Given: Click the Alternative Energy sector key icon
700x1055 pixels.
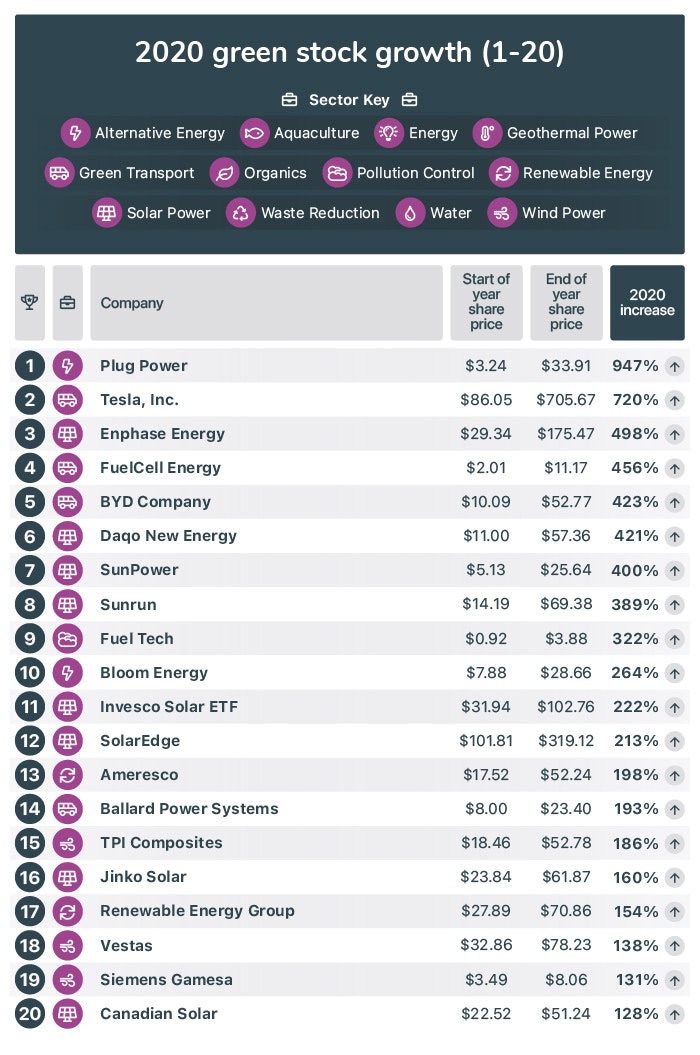Looking at the screenshot, I should tap(76, 133).
